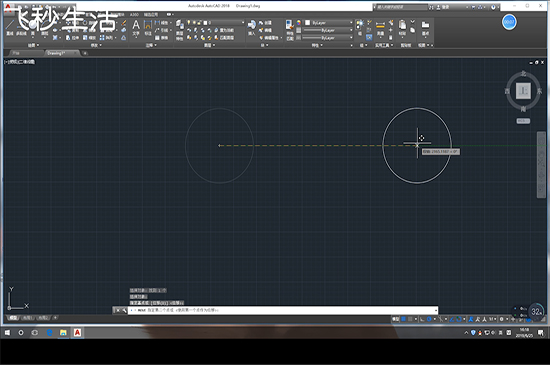Click the Group icon in the ribbon
Screen dimensions: 550x365
point(360,27)
